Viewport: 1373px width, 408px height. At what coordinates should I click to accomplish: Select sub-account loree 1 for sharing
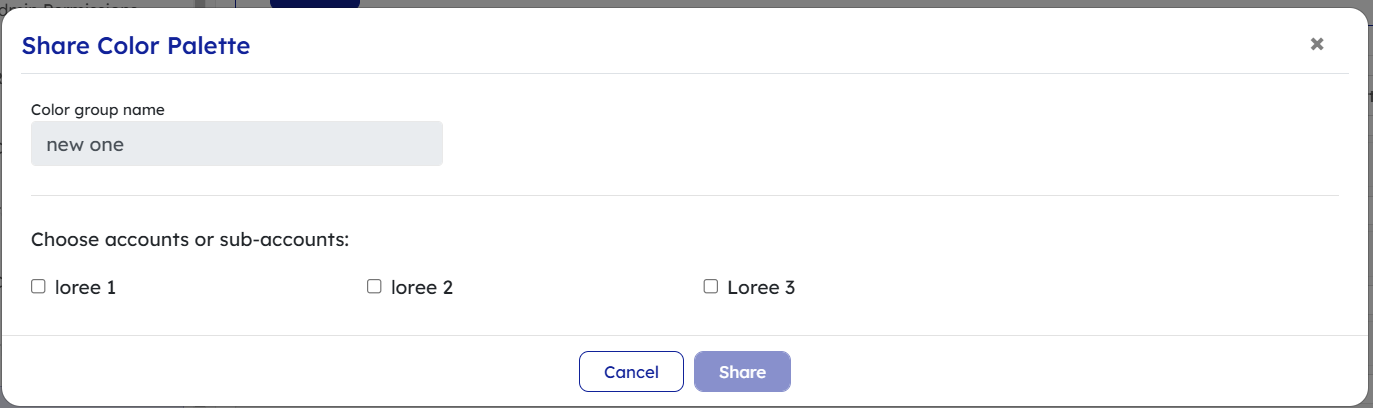coord(39,287)
